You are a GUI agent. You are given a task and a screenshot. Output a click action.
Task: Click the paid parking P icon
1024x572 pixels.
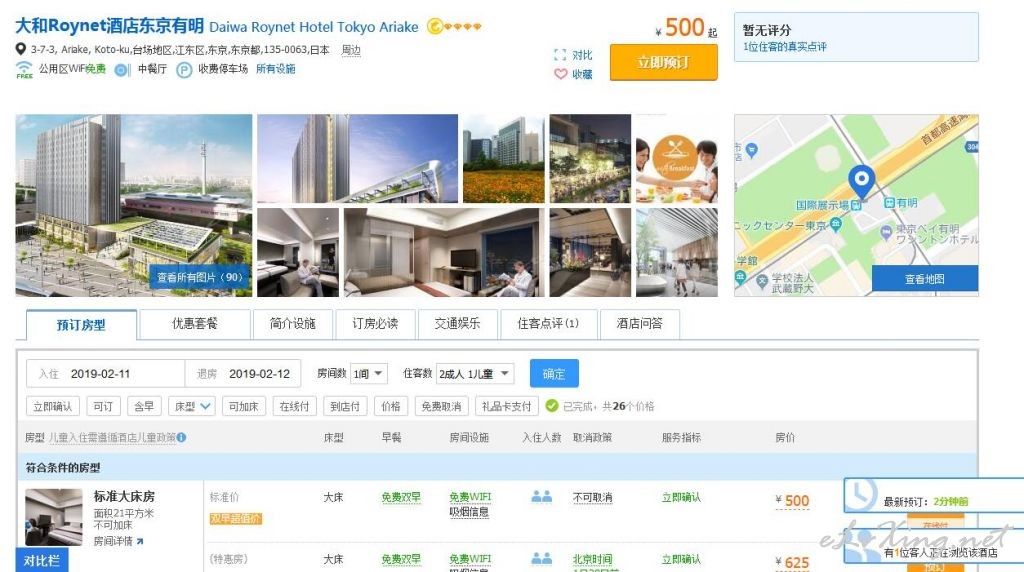(x=184, y=70)
